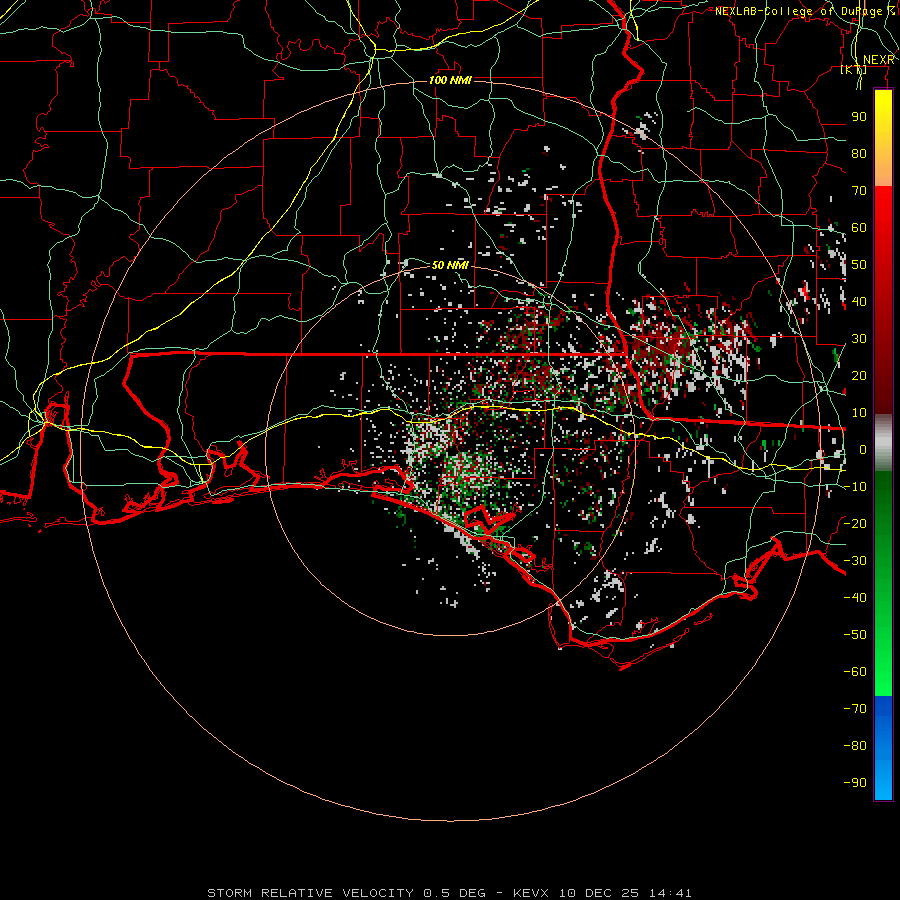Click the -60 value on velocity scale
The height and width of the screenshot is (900, 900).
(x=855, y=672)
